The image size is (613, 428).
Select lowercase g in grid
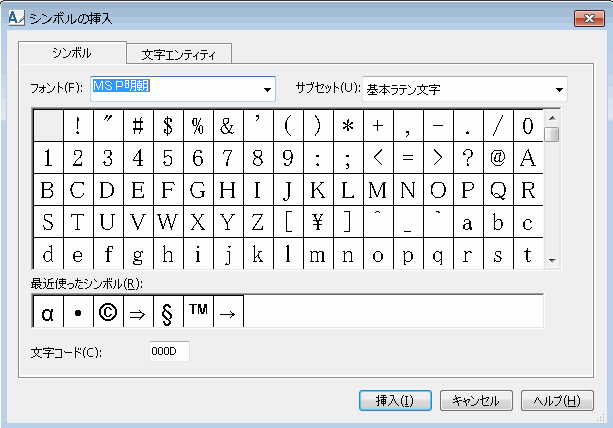point(138,253)
